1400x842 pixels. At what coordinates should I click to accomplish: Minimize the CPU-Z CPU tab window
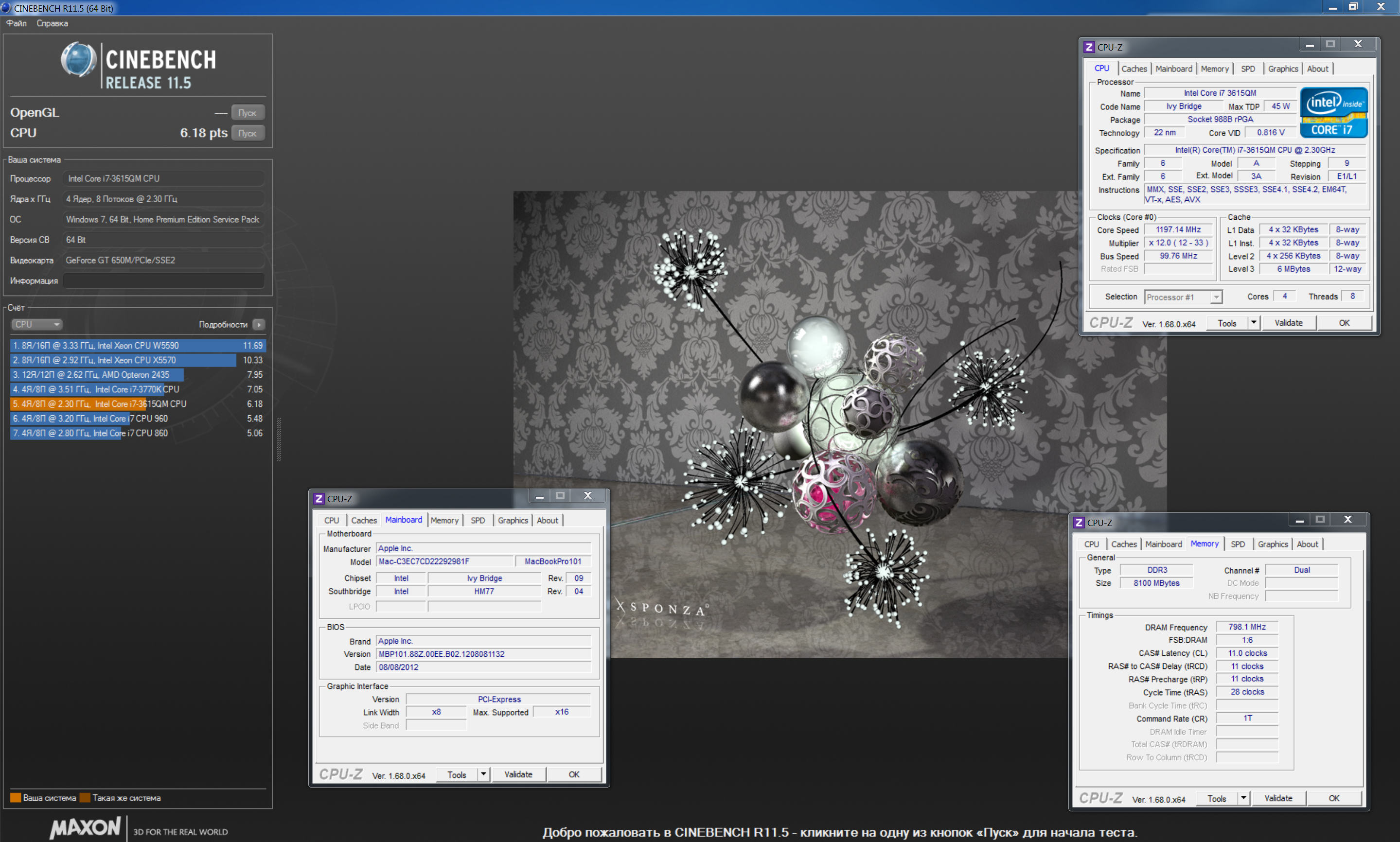[x=1310, y=44]
